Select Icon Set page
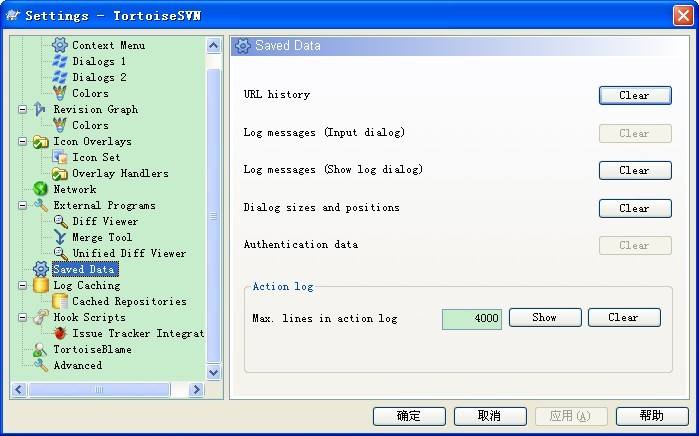Viewport: 699px width, 436px height. [96, 157]
